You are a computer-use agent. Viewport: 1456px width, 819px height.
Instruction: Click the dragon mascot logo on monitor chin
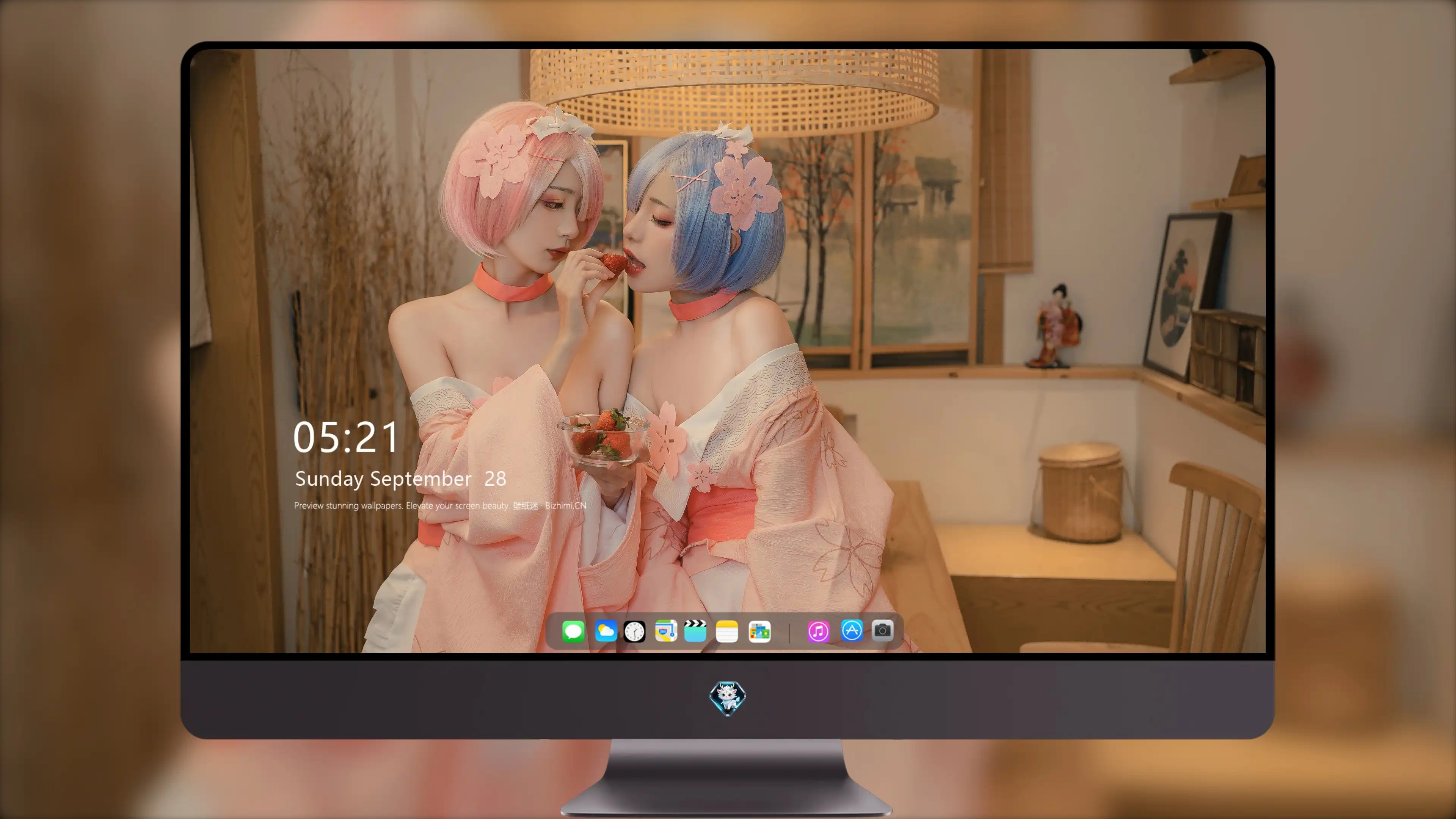pos(728,698)
